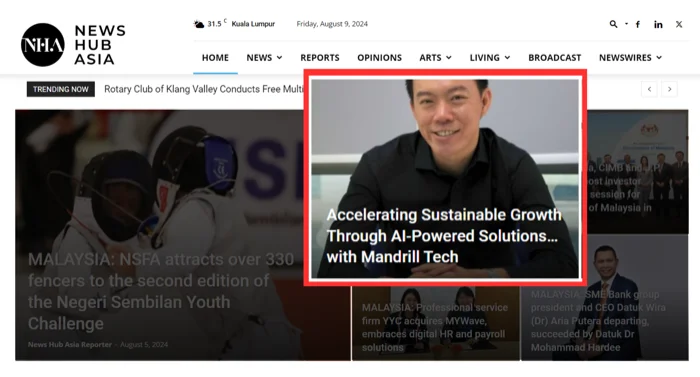The image size is (700, 377).
Task: Expand the LIVING dropdown menu
Action: coord(490,58)
